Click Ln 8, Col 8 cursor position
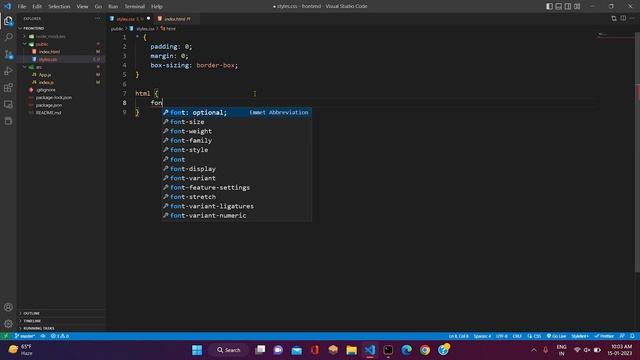This screenshot has width=640, height=360. (459, 336)
